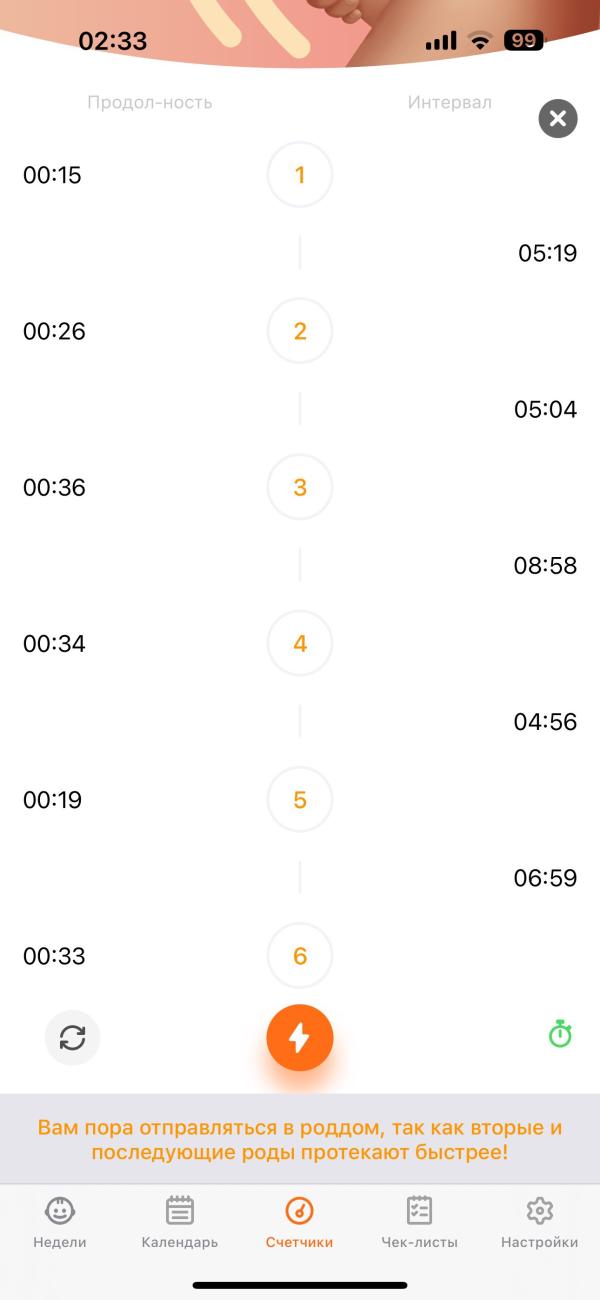Tap the 00:36 duration value
The height and width of the screenshot is (1300, 600).
click(54, 488)
